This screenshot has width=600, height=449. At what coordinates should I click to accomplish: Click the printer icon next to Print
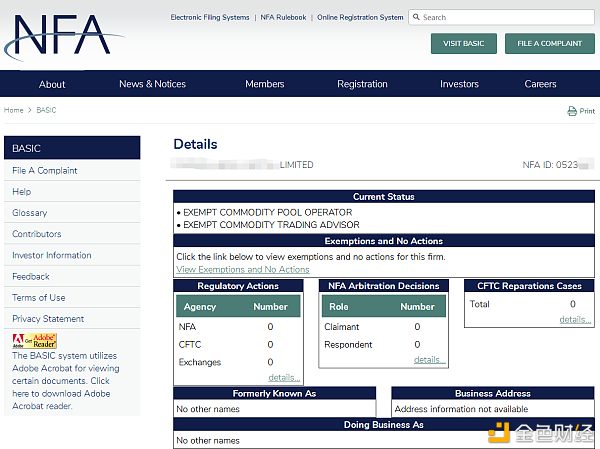(572, 111)
